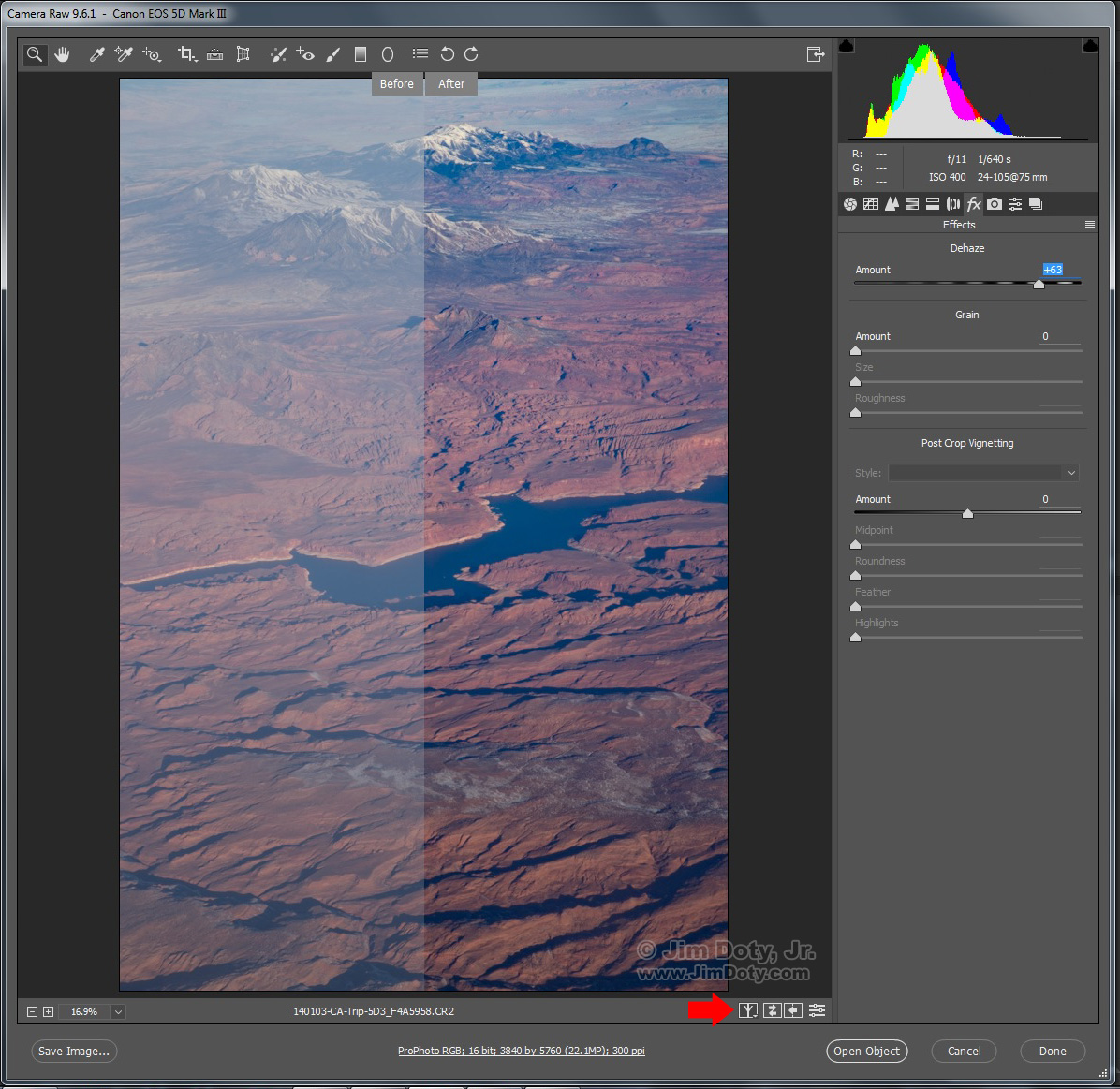Viewport: 1120px width, 1089px height.
Task: Click the Open Object button
Action: pyautogui.click(x=866, y=1052)
